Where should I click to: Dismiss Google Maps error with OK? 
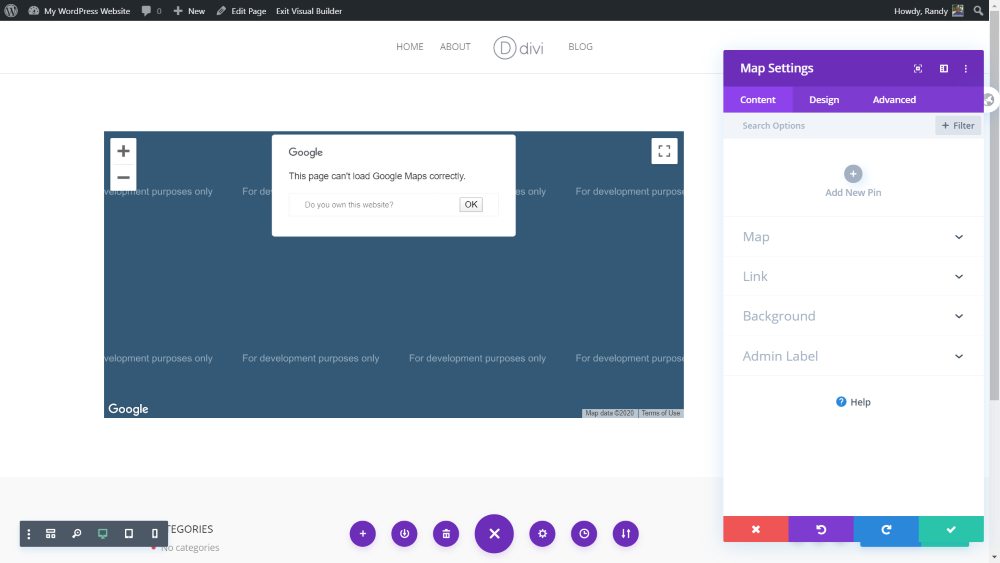click(471, 205)
